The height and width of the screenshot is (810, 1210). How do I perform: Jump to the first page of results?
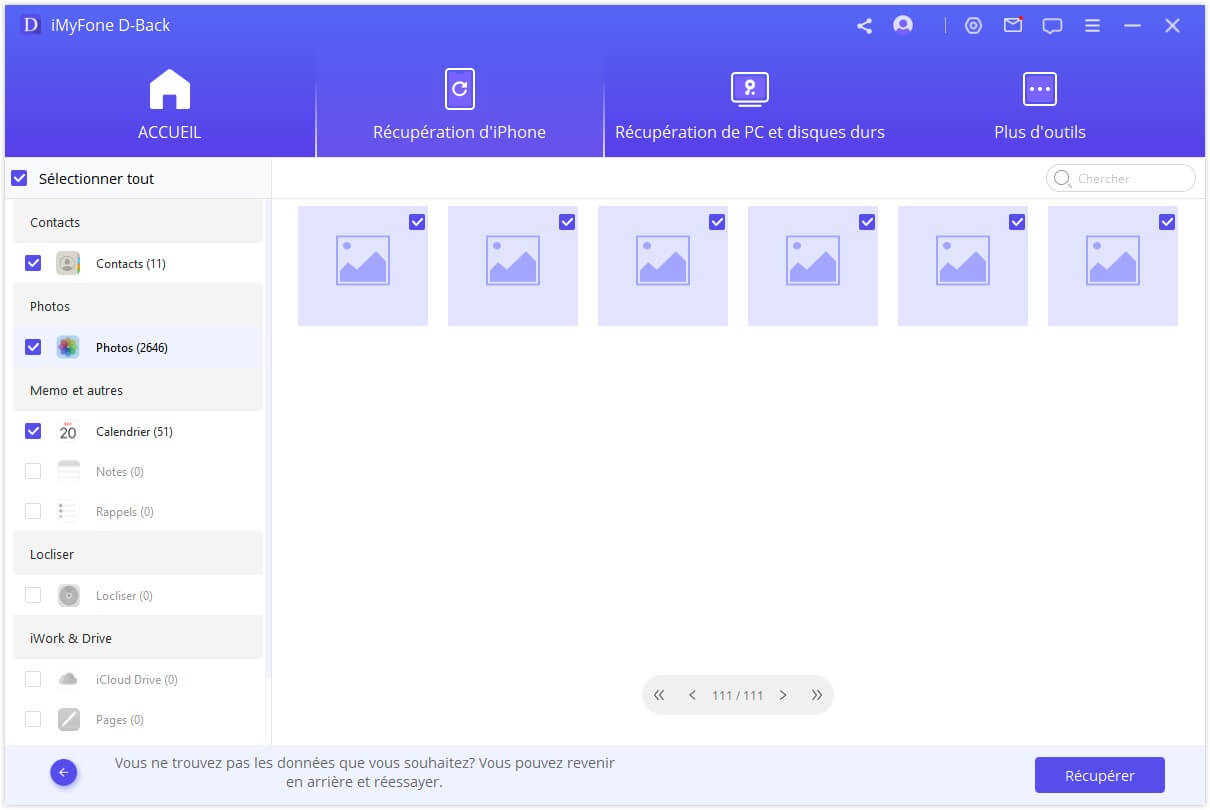[659, 695]
